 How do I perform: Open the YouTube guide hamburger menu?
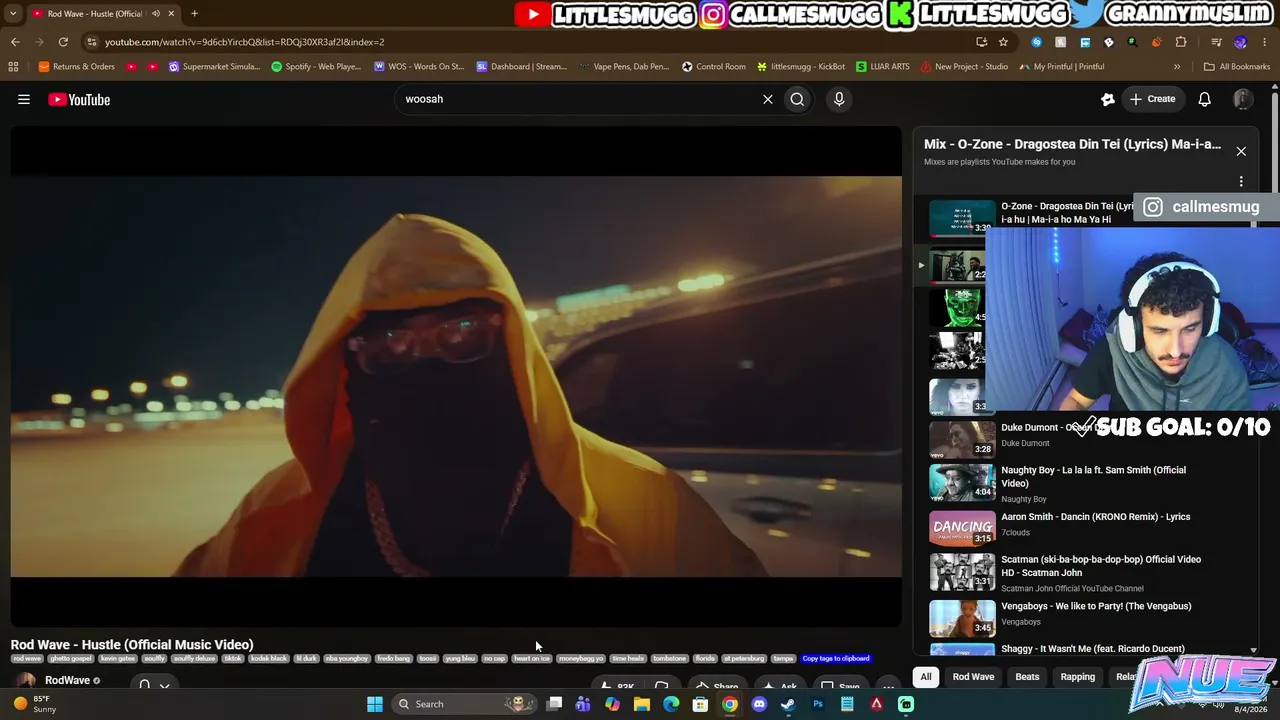[24, 99]
